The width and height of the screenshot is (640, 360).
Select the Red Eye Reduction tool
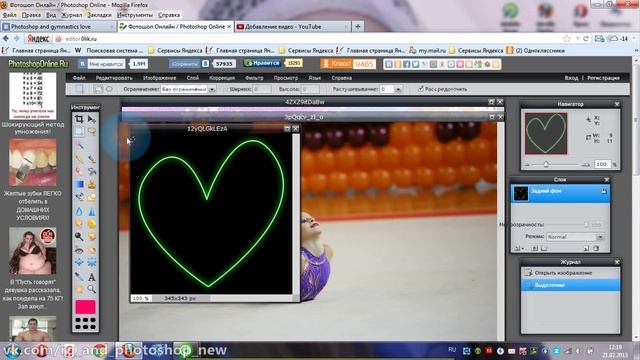click(79, 250)
